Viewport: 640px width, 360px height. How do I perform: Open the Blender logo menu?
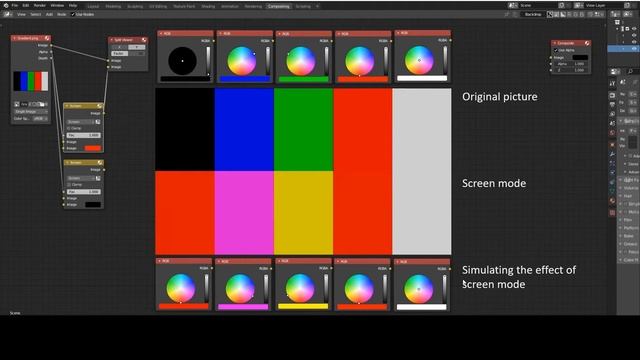(6, 6)
